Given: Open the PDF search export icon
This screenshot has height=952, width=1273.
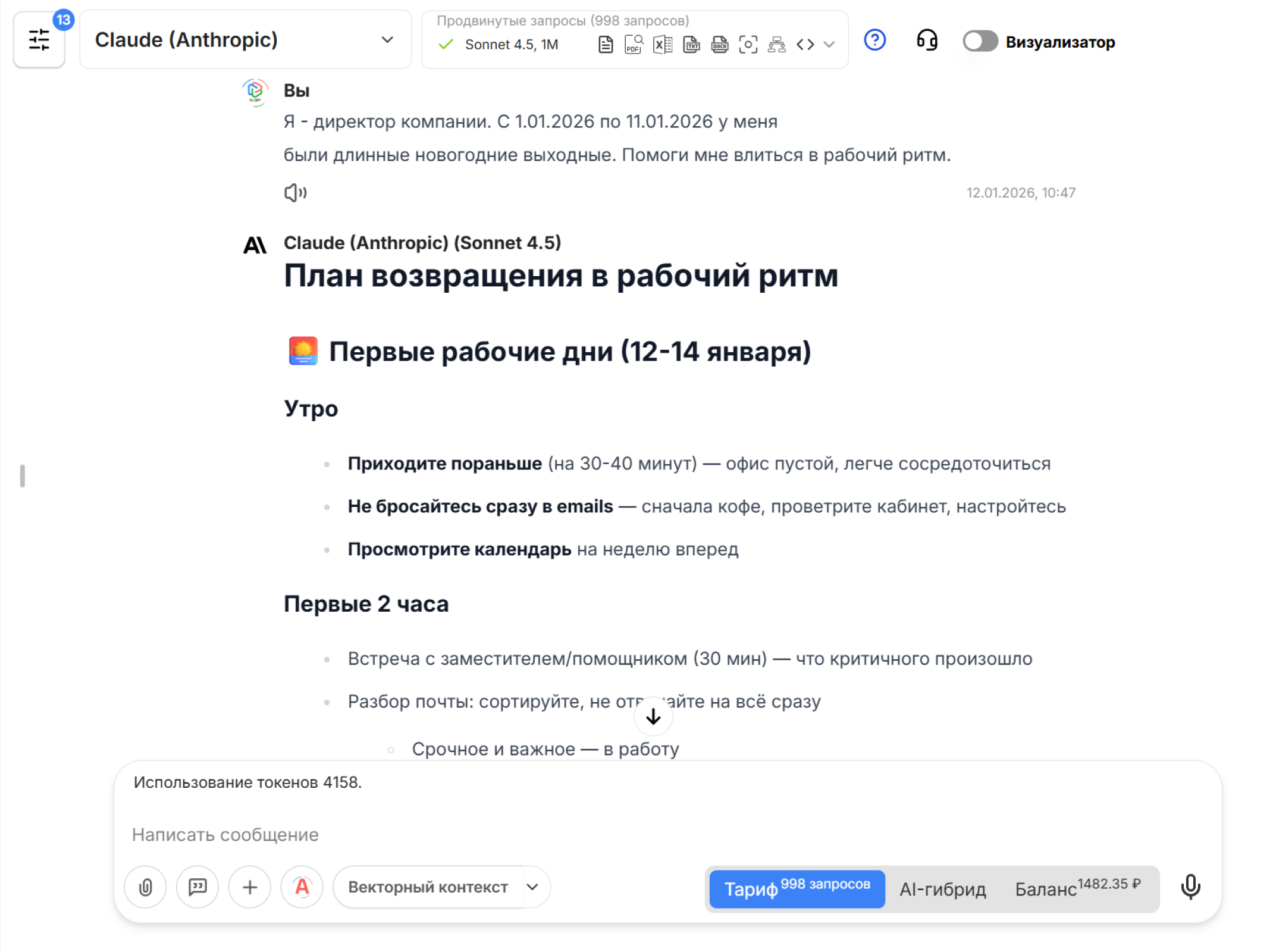Looking at the screenshot, I should click(633, 44).
